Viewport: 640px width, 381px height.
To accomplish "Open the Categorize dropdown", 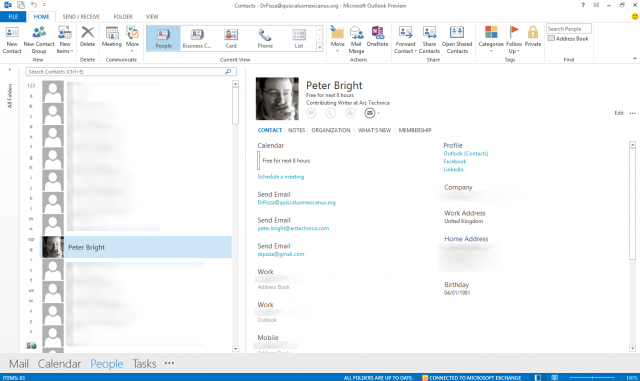I will [x=491, y=39].
